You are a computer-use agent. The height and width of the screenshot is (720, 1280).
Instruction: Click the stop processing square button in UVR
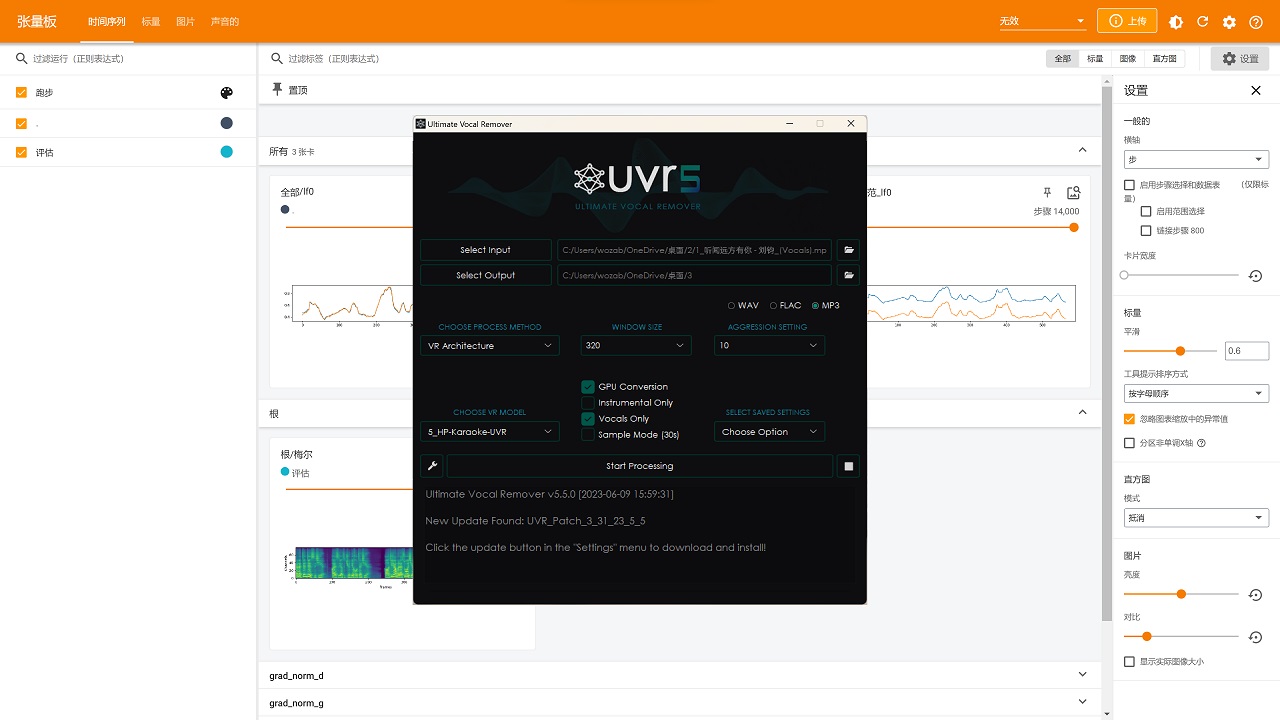pyautogui.click(x=848, y=466)
